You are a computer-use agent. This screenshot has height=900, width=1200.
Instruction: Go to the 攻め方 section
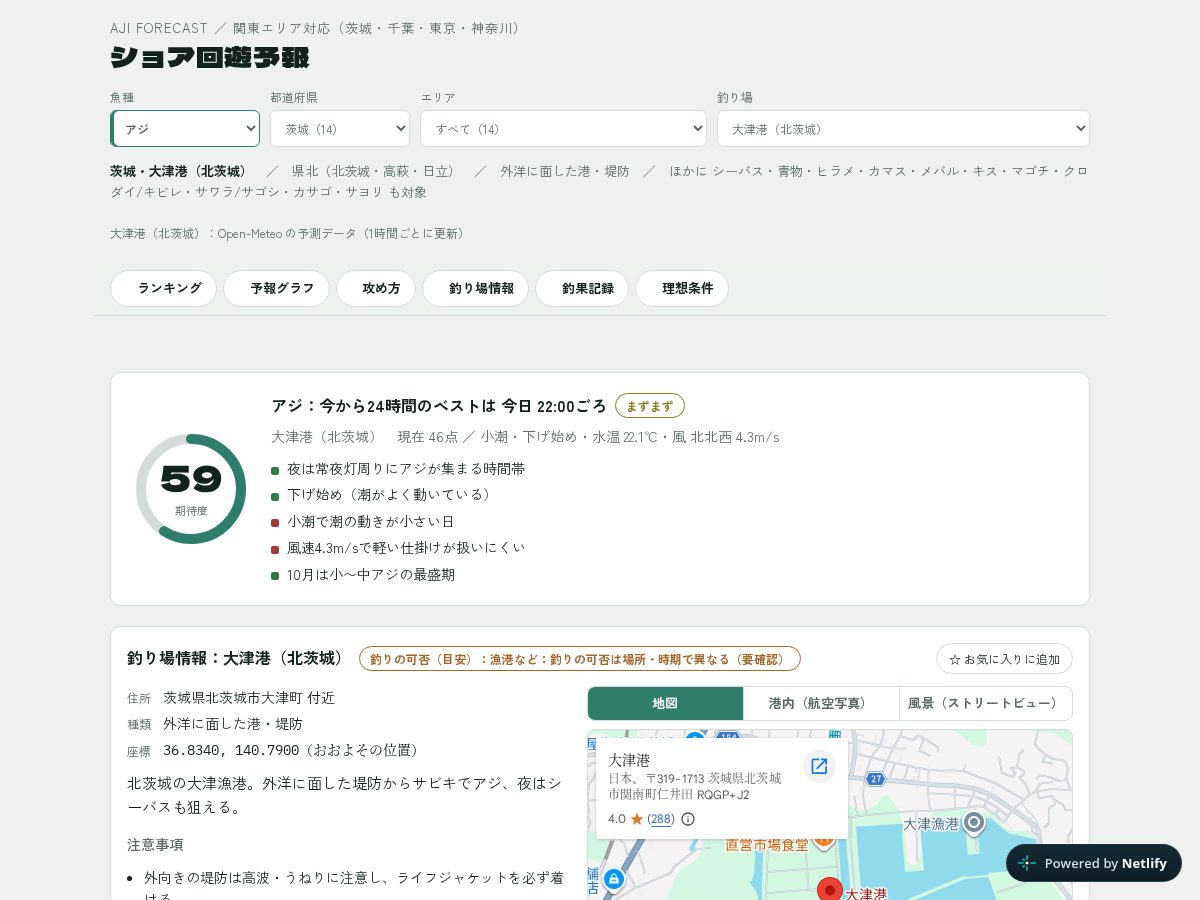pyautogui.click(x=376, y=288)
